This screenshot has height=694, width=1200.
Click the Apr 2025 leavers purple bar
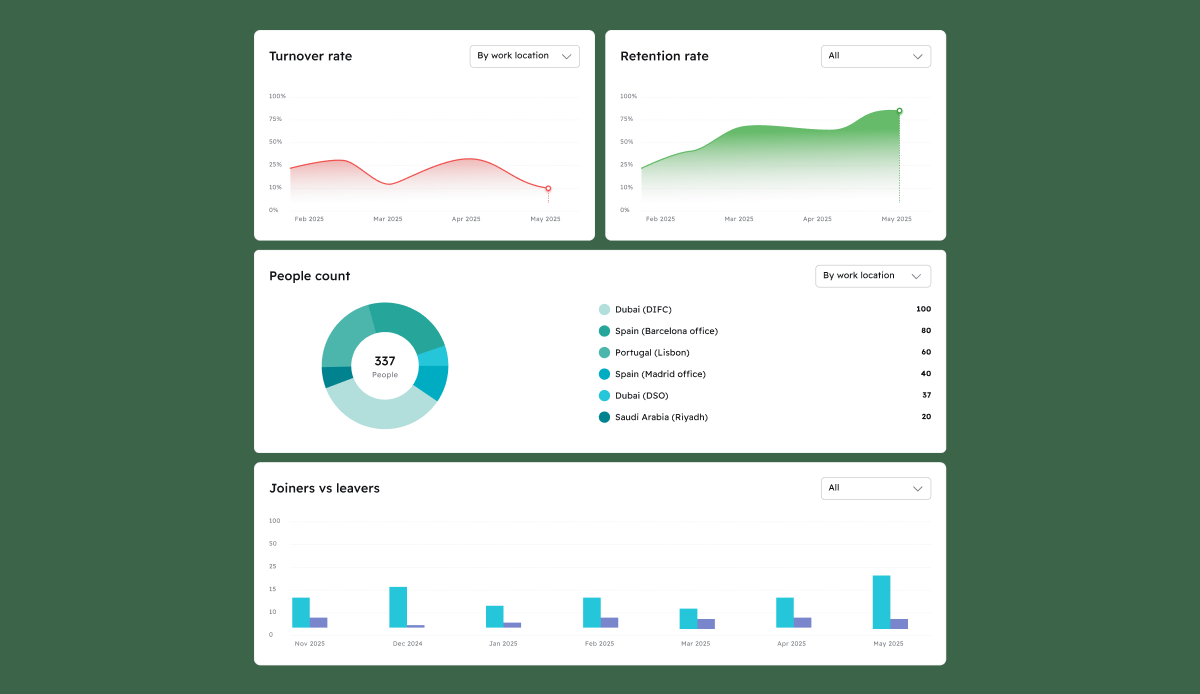(x=802, y=623)
